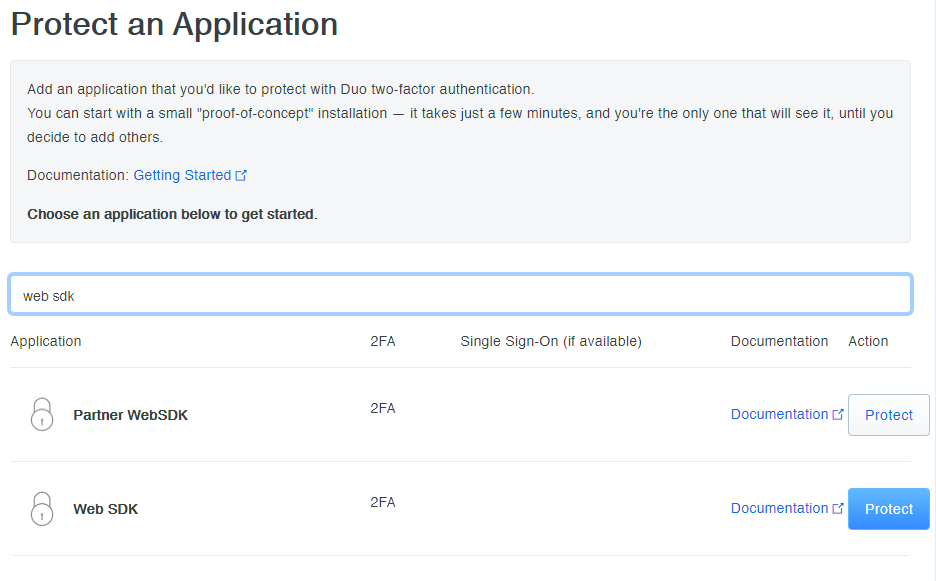Click external-link icon in Web SDK row
Screen dimensions: 936x581
coord(838,508)
